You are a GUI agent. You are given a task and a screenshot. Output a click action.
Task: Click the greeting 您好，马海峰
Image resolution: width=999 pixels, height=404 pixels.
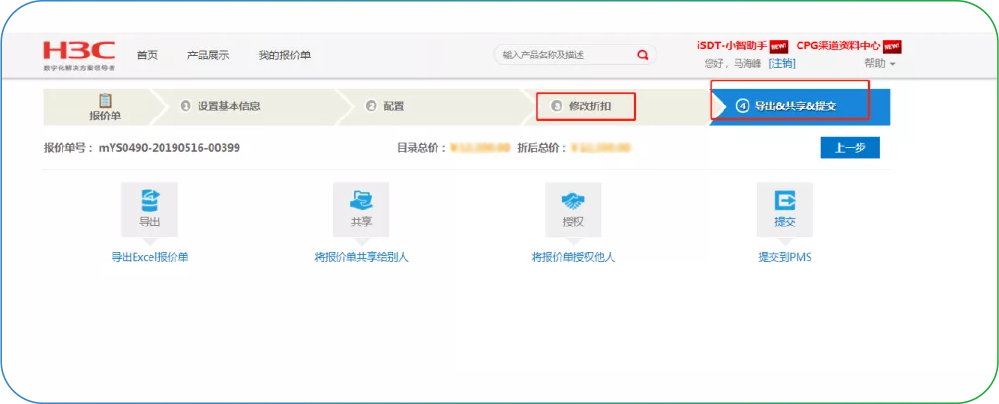point(733,64)
